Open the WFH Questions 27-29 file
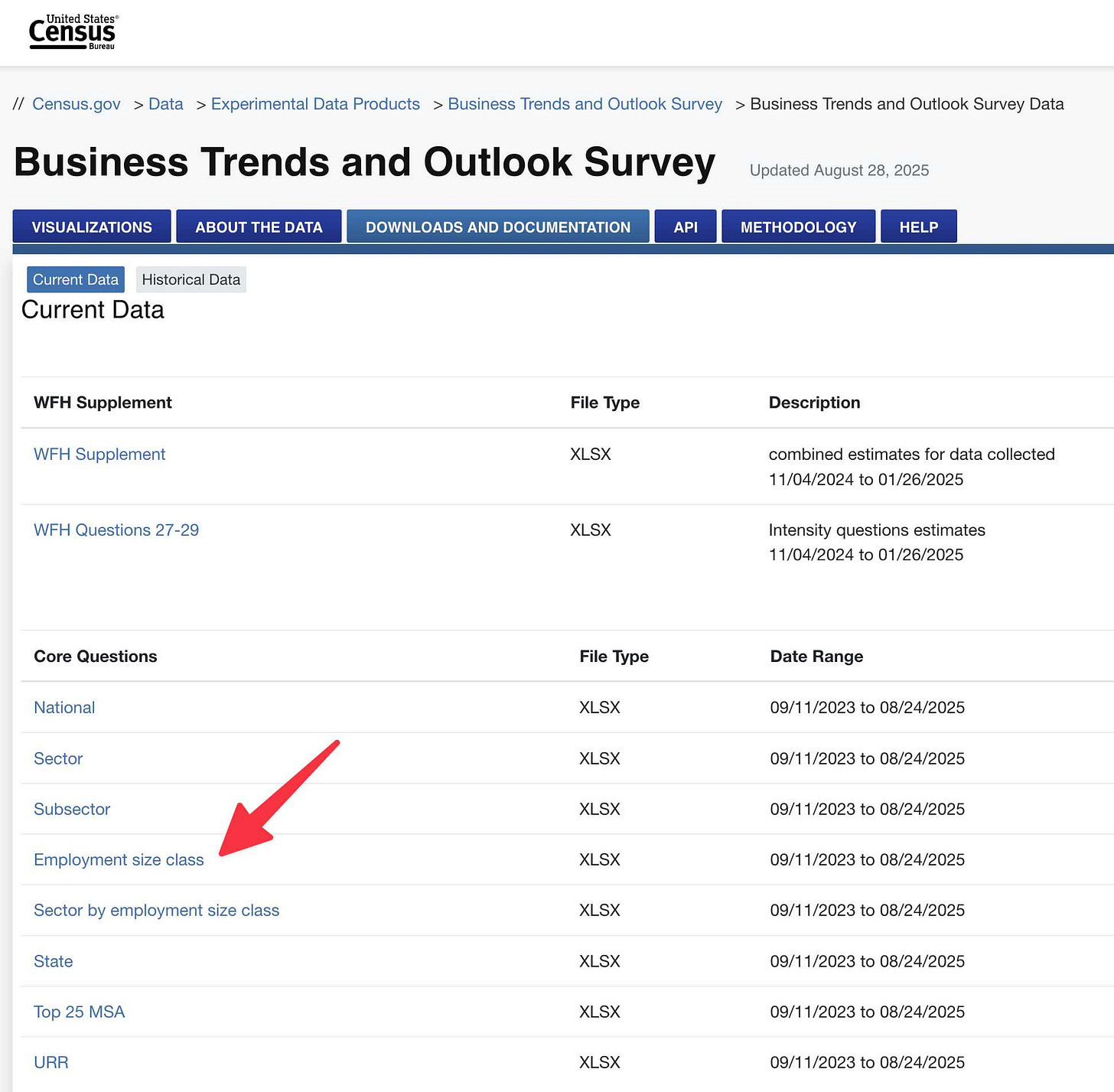The image size is (1114, 1092). click(x=116, y=530)
